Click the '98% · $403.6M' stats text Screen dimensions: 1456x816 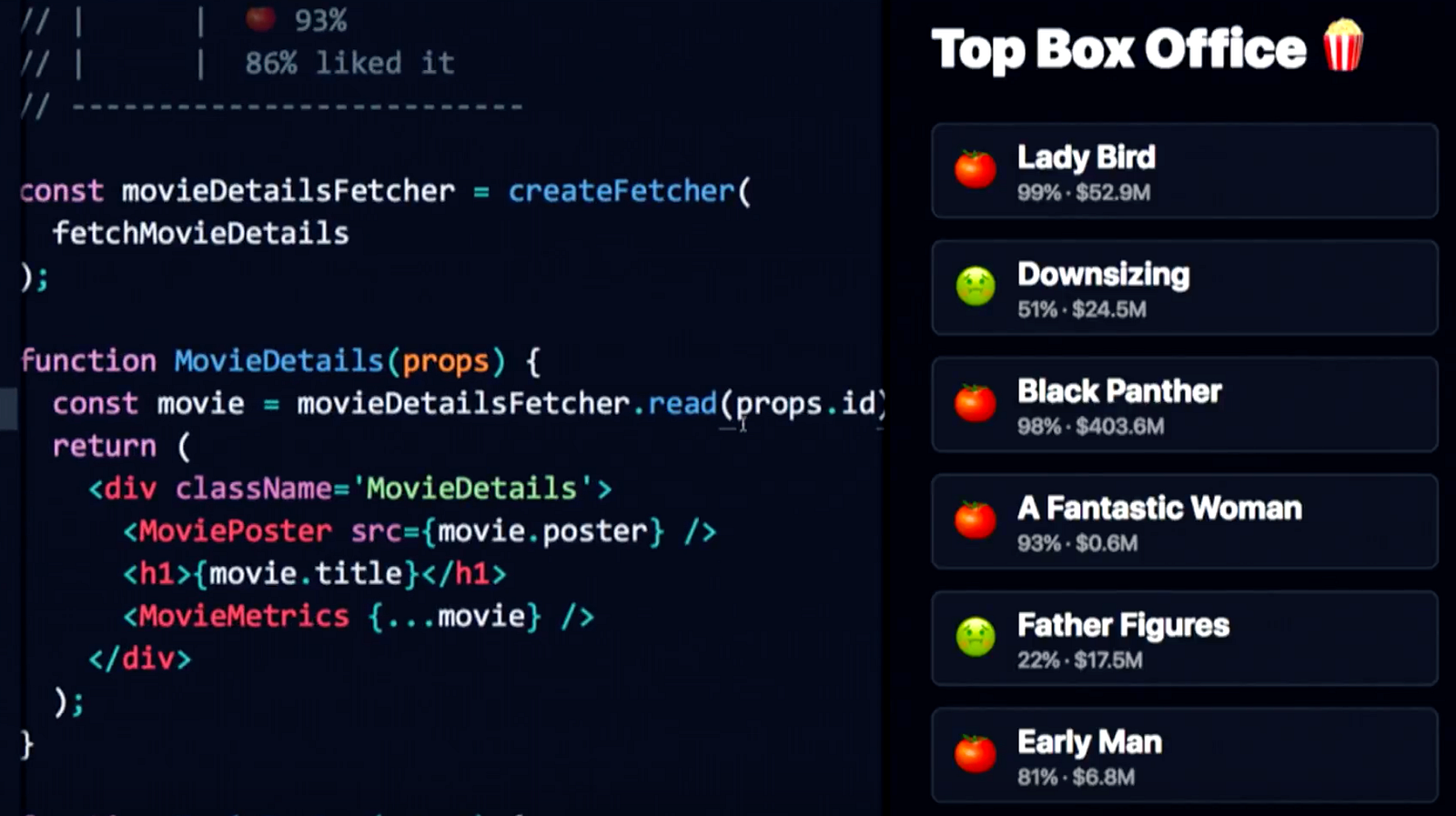tap(1090, 427)
